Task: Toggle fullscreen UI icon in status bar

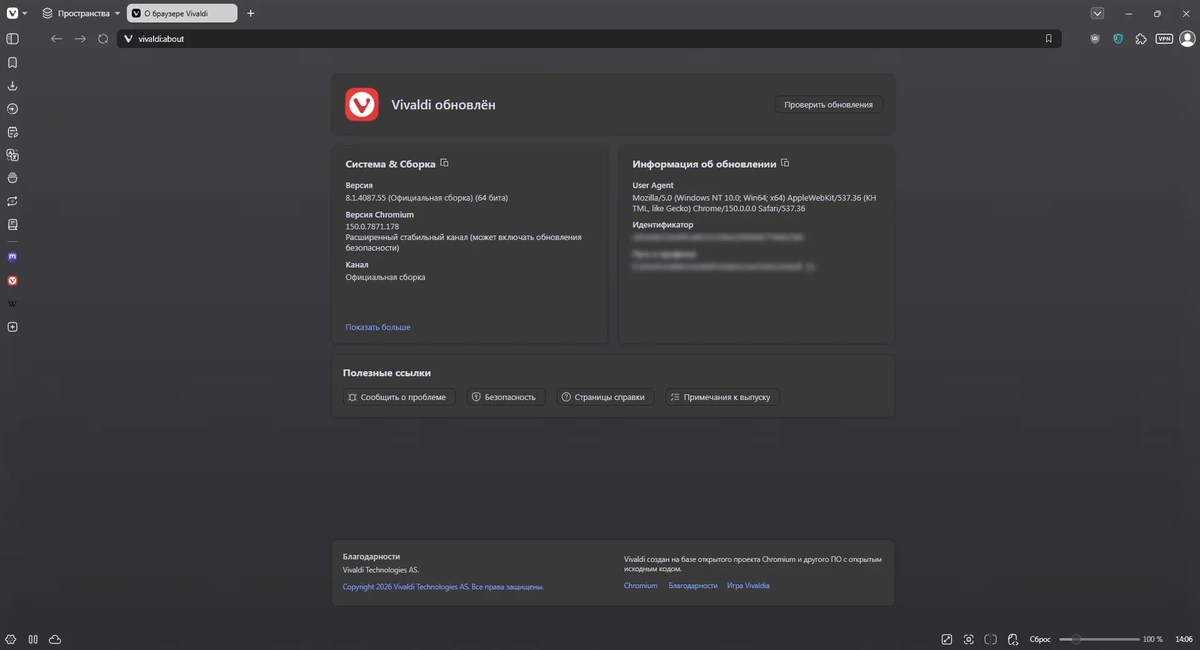Action: click(947, 639)
